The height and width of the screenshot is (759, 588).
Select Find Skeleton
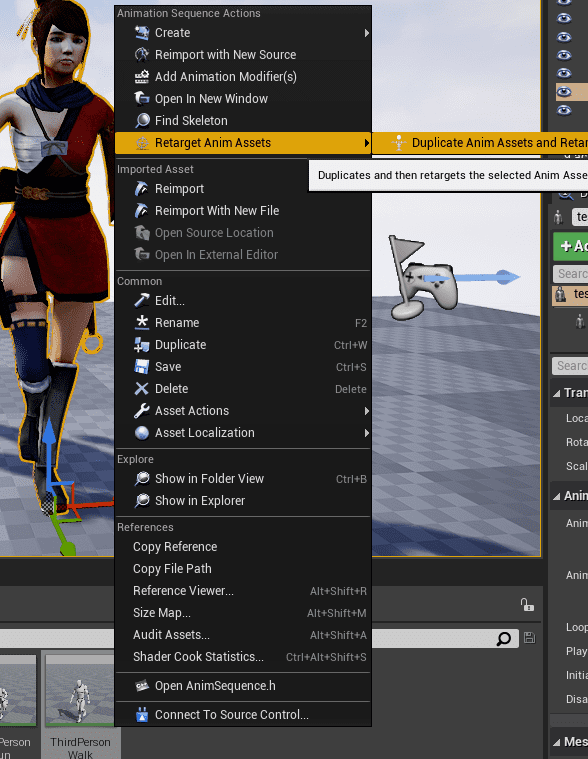(x=243, y=121)
